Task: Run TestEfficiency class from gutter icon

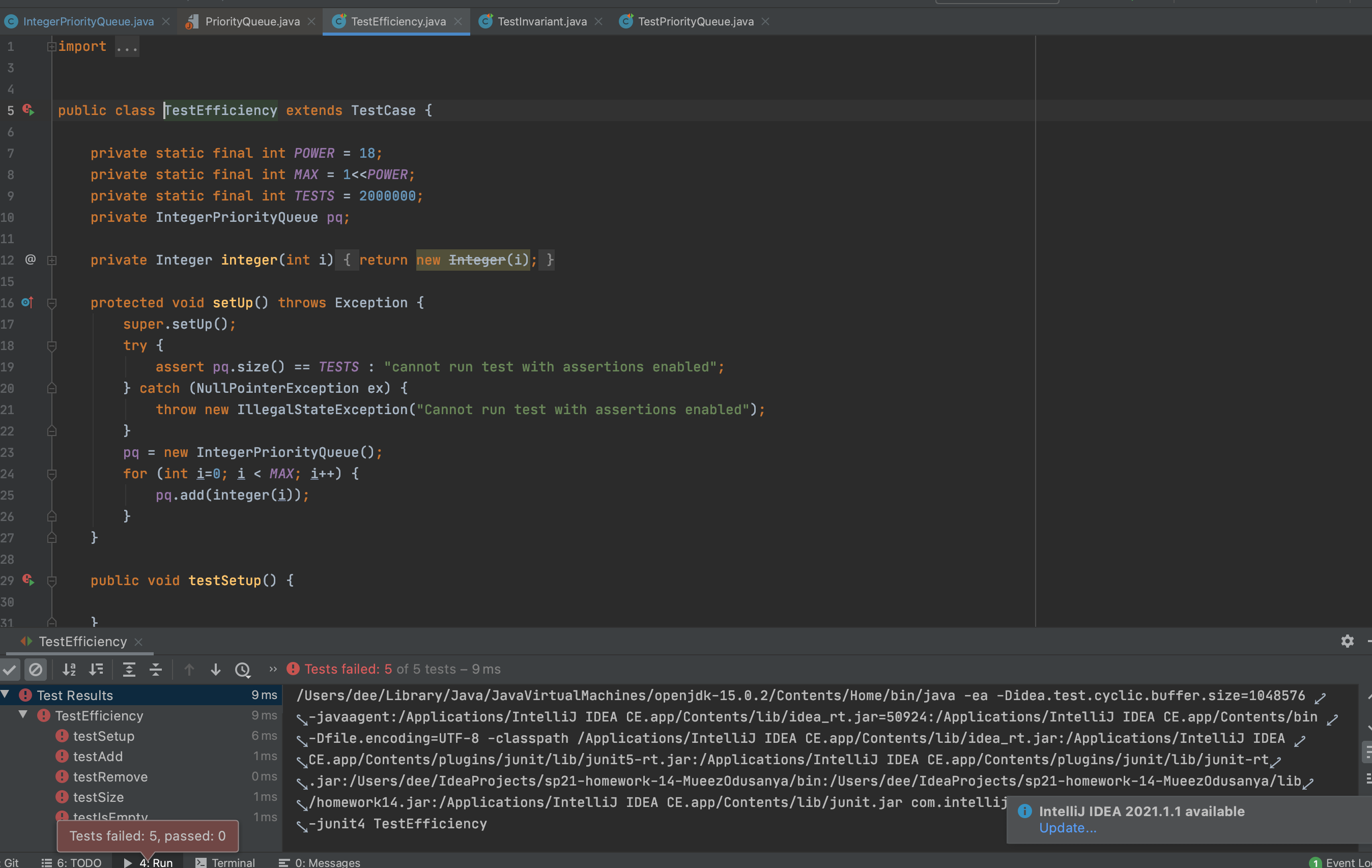Action: pos(28,110)
